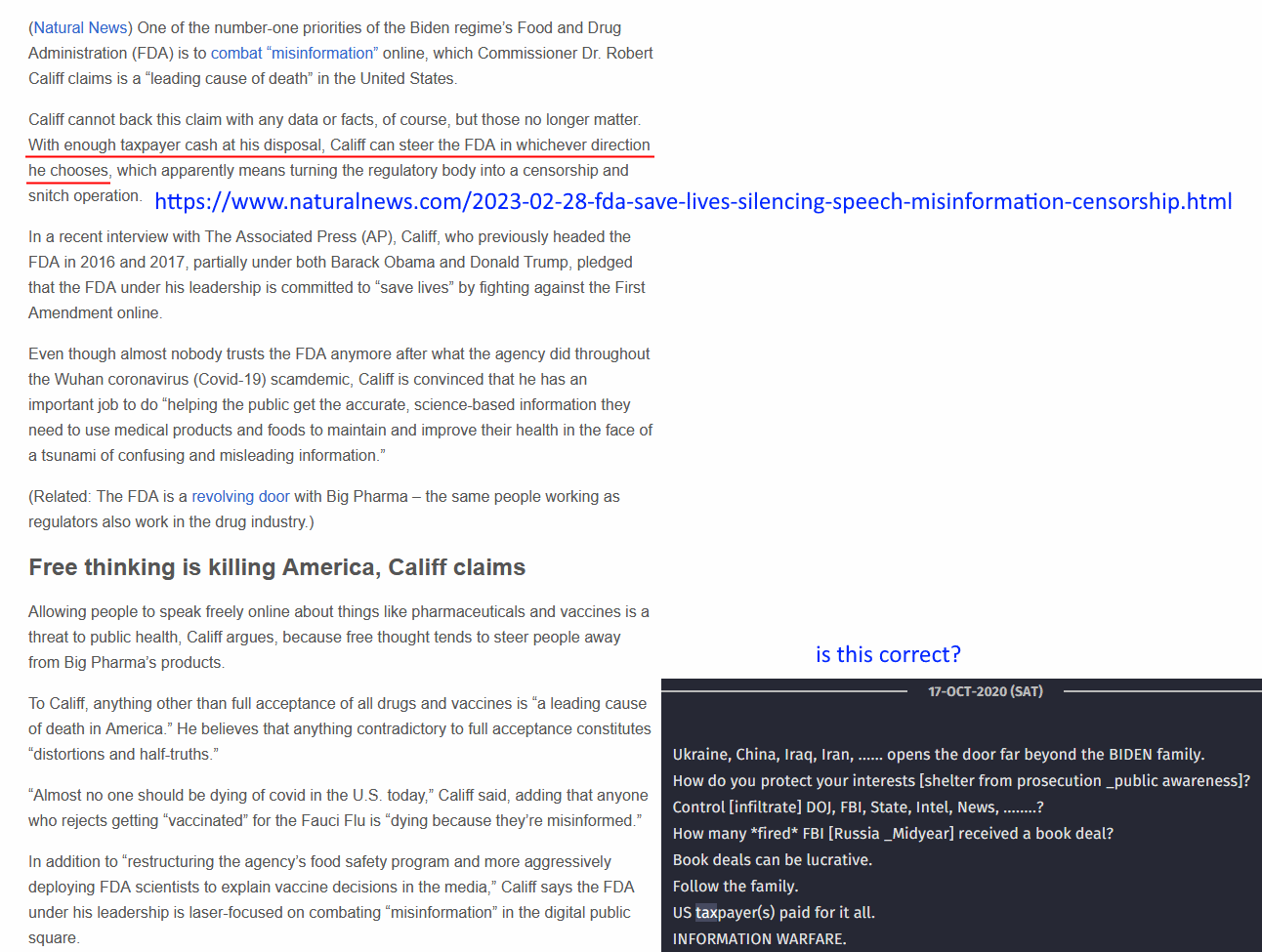Screen dimensions: 1262x952
Task: Click the line "How do you protect your interests"
Action: pyautogui.click(x=961, y=780)
